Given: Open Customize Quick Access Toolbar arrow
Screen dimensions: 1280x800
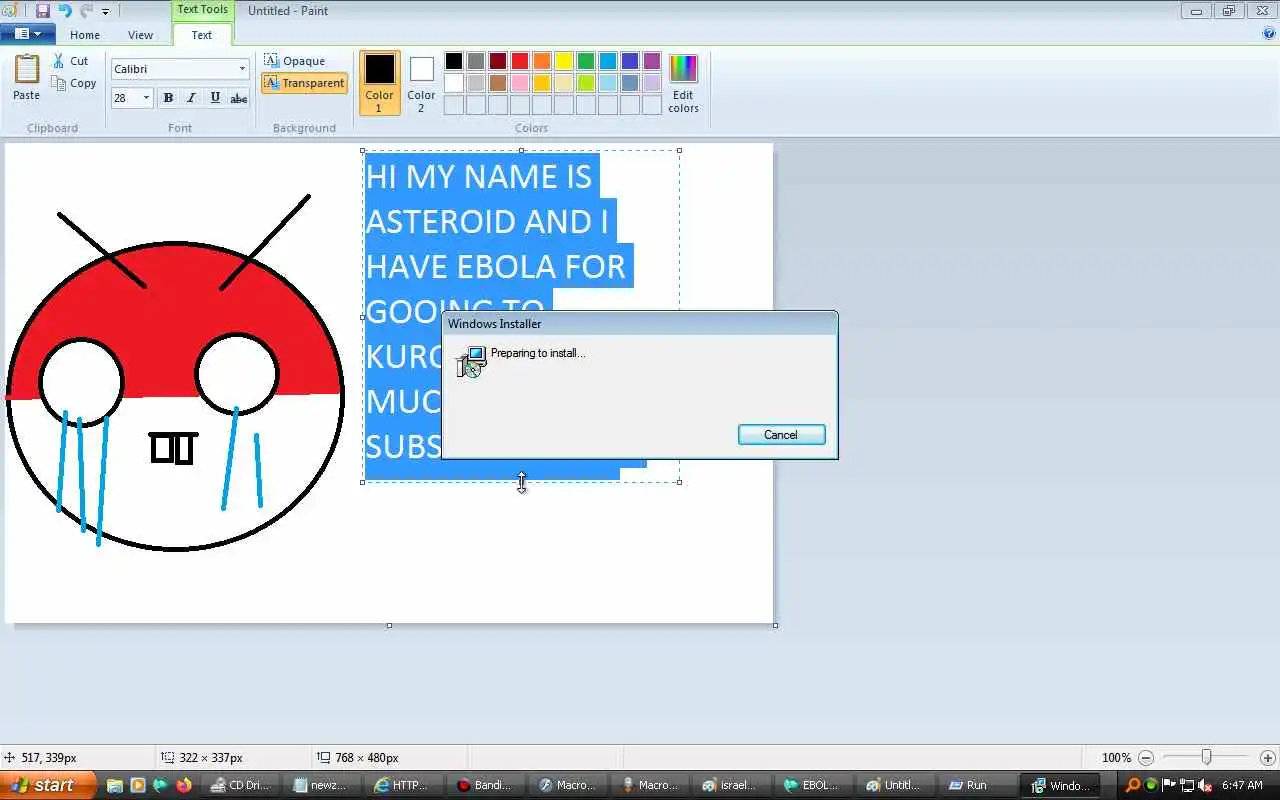Looking at the screenshot, I should 105,12.
